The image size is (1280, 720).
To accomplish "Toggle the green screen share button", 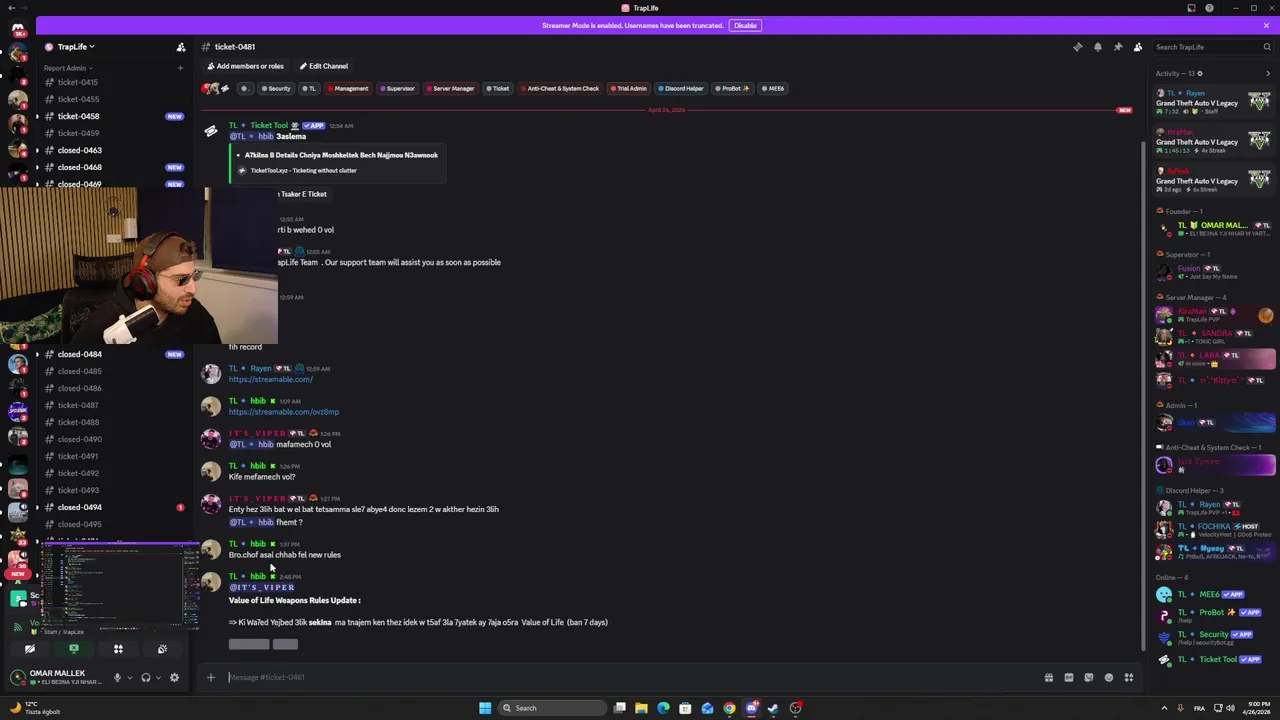I will 74,649.
